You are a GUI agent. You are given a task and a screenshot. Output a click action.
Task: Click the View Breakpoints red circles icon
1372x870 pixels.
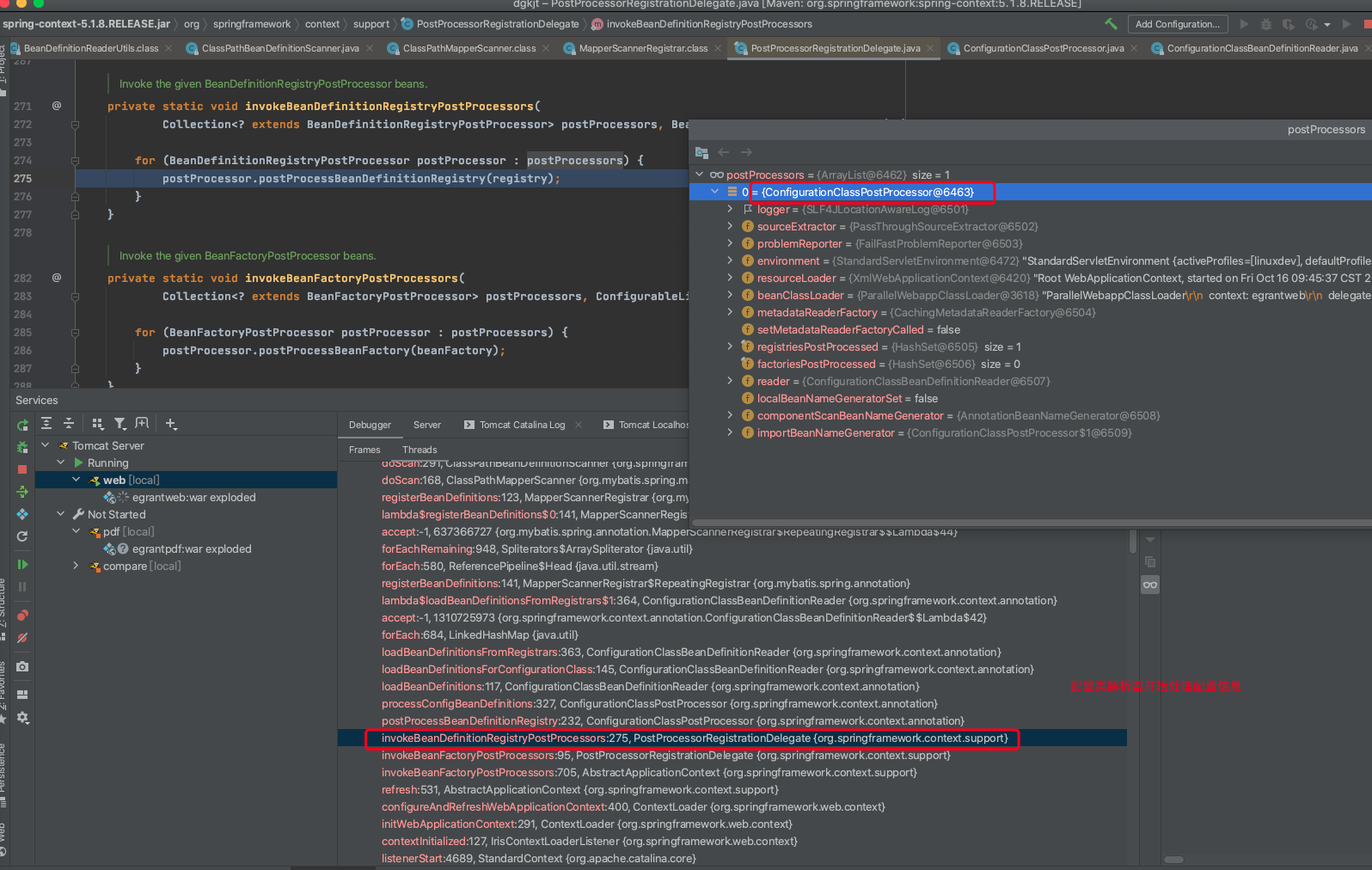(x=22, y=615)
